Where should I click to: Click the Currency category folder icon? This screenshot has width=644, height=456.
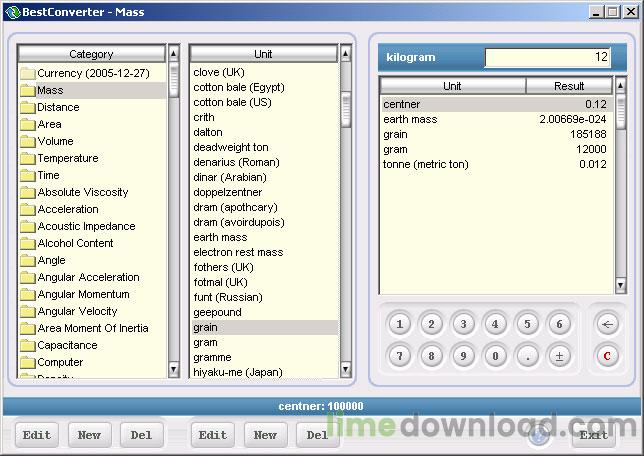pyautogui.click(x=28, y=74)
